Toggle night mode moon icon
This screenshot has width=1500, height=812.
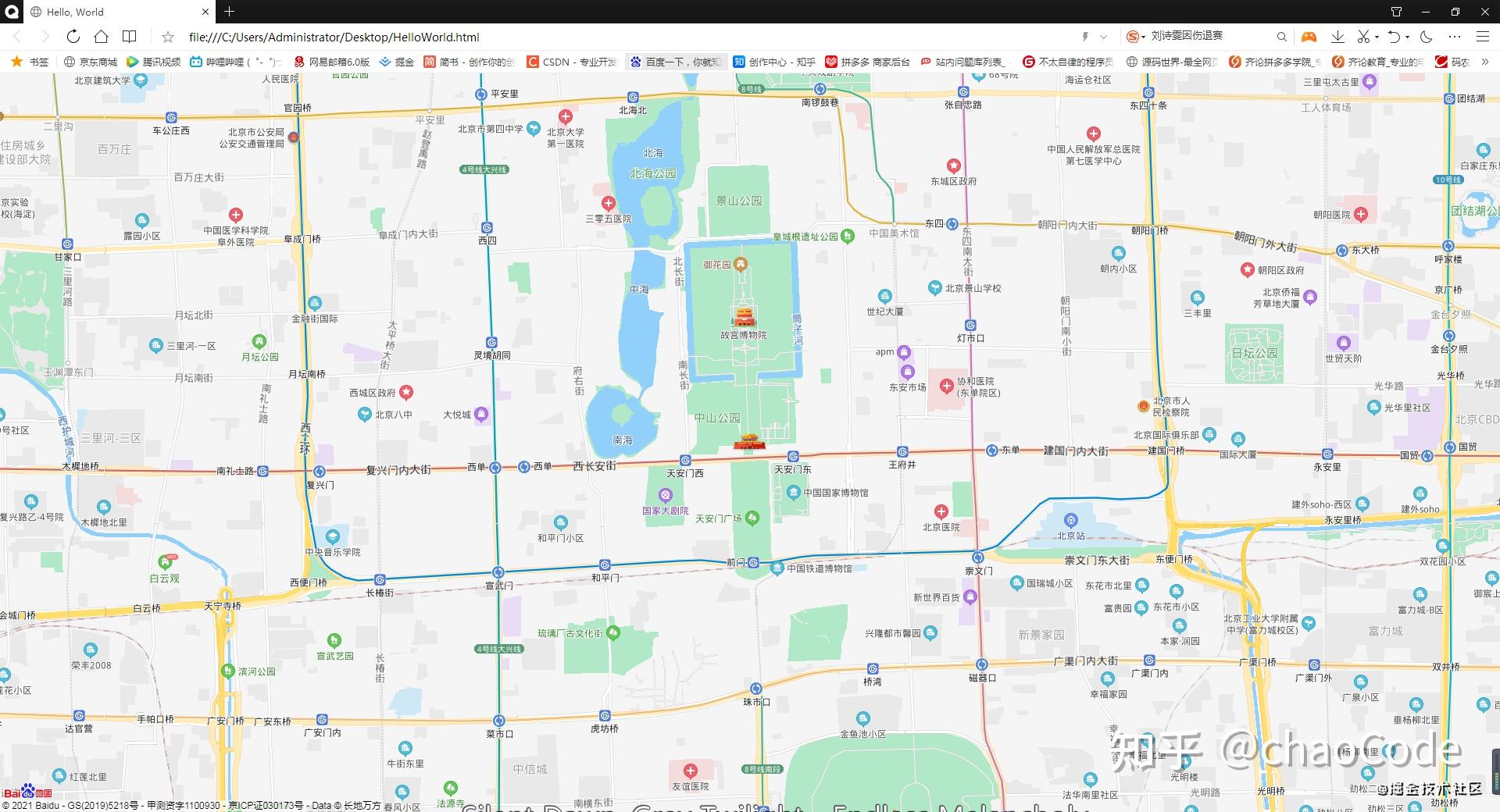(x=1426, y=37)
